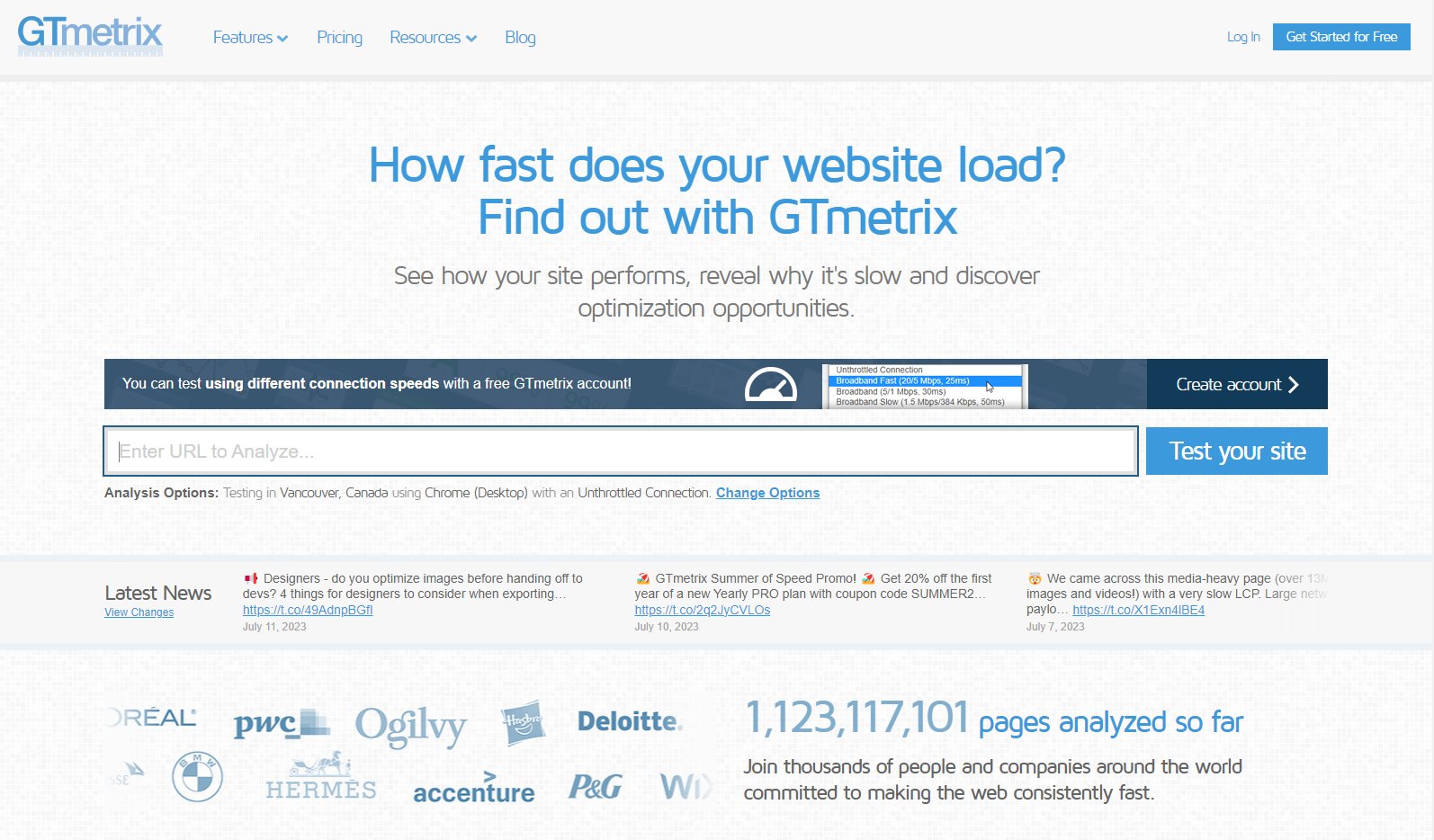The image size is (1434, 840).
Task: Open the t.co/49AdnpBGfl news link
Action: [x=308, y=610]
